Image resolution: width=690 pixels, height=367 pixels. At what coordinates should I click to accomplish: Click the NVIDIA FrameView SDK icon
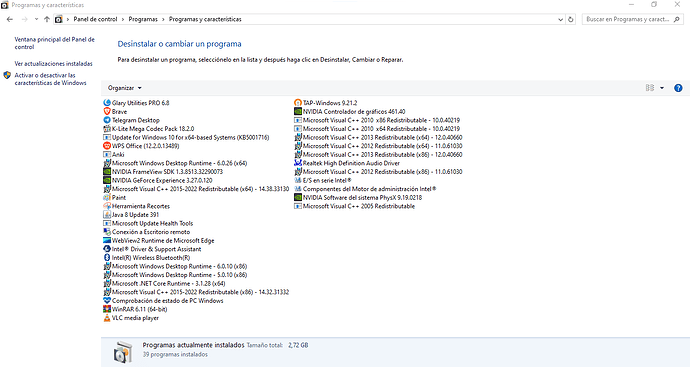click(x=106, y=172)
